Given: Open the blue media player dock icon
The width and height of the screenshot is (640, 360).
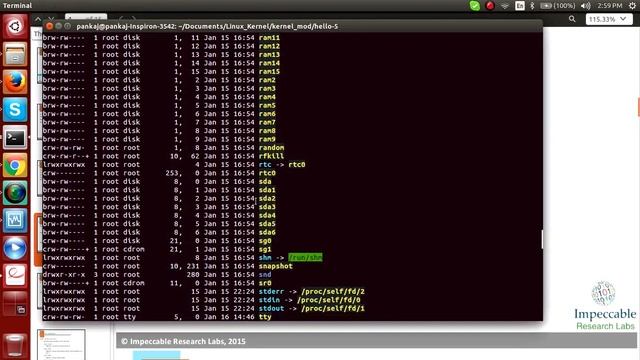Looking at the screenshot, I should [15, 248].
